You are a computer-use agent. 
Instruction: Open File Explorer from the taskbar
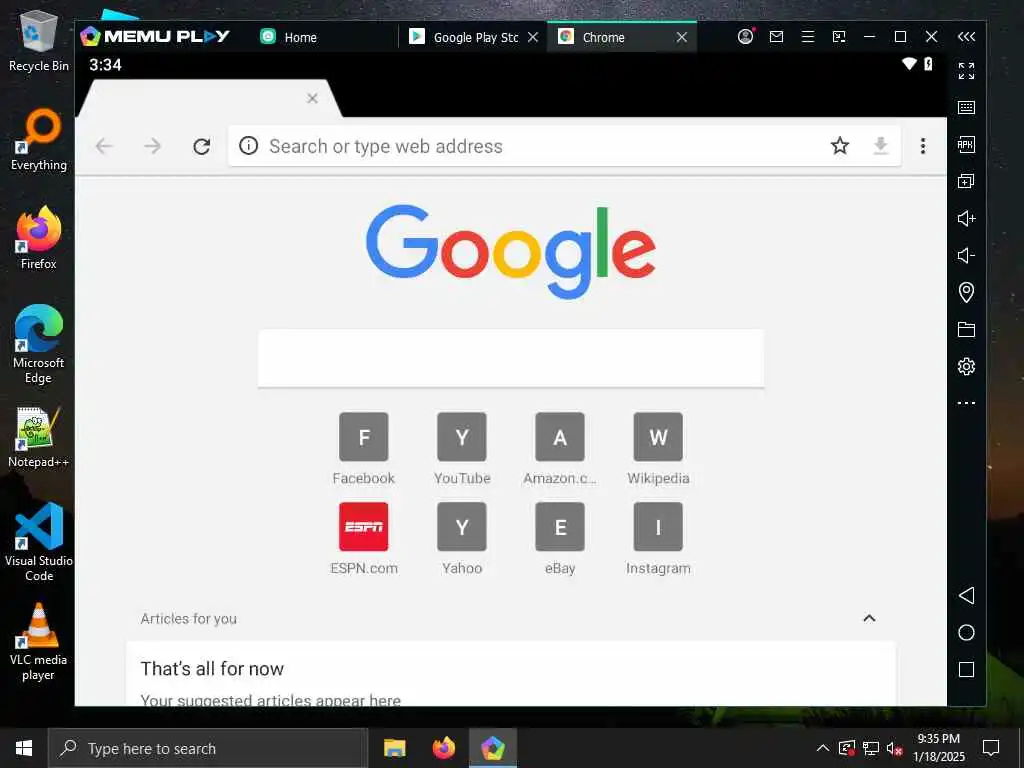[x=394, y=748]
